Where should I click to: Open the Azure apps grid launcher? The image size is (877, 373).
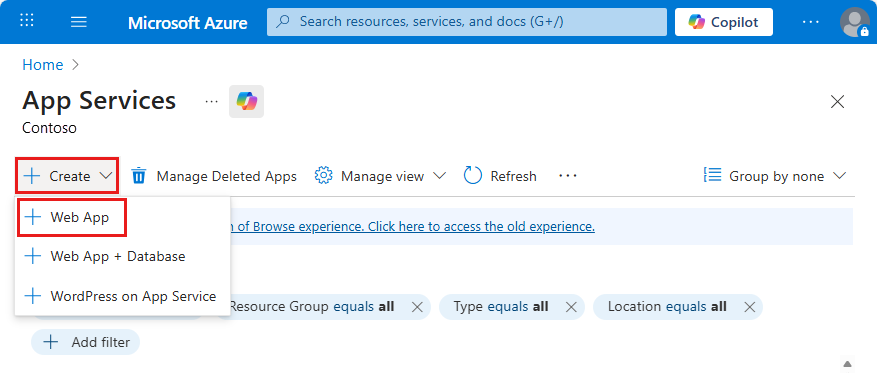tap(26, 21)
